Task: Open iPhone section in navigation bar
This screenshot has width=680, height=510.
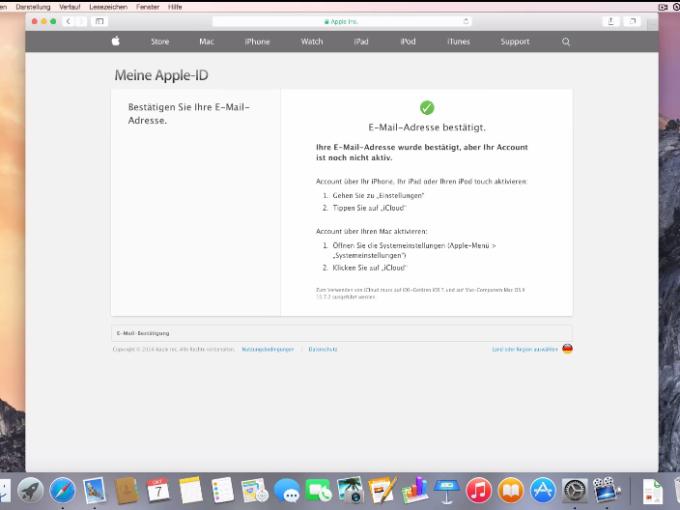Action: pyautogui.click(x=257, y=42)
